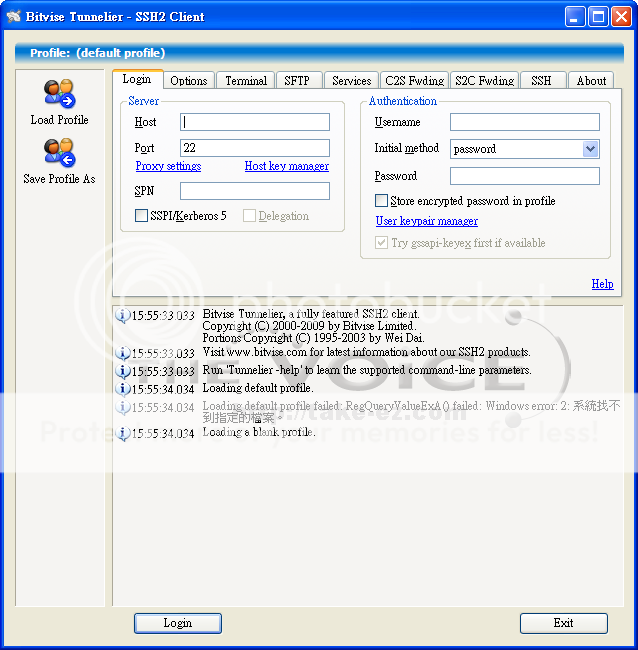638x650 pixels.
Task: Toggle the Delegation checkbox
Action: pos(249,216)
